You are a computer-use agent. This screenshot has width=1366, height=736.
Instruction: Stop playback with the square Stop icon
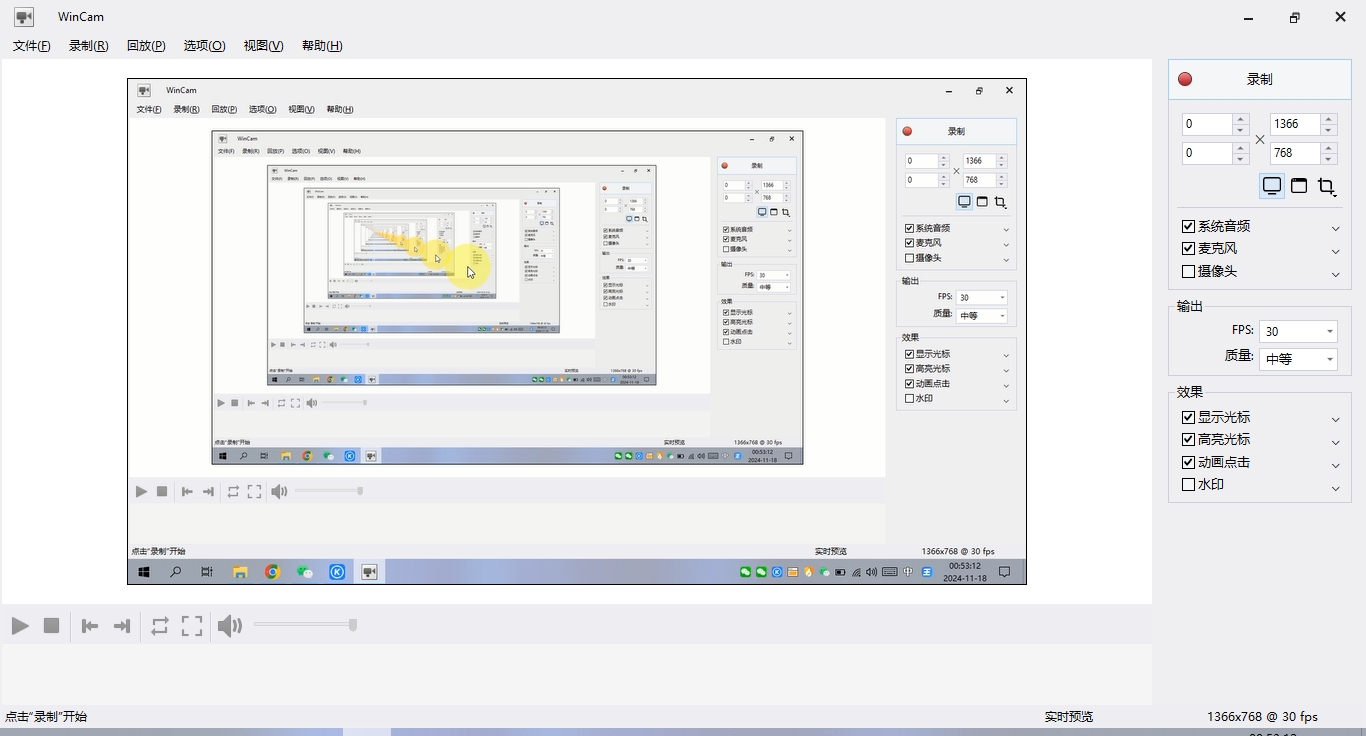click(51, 626)
